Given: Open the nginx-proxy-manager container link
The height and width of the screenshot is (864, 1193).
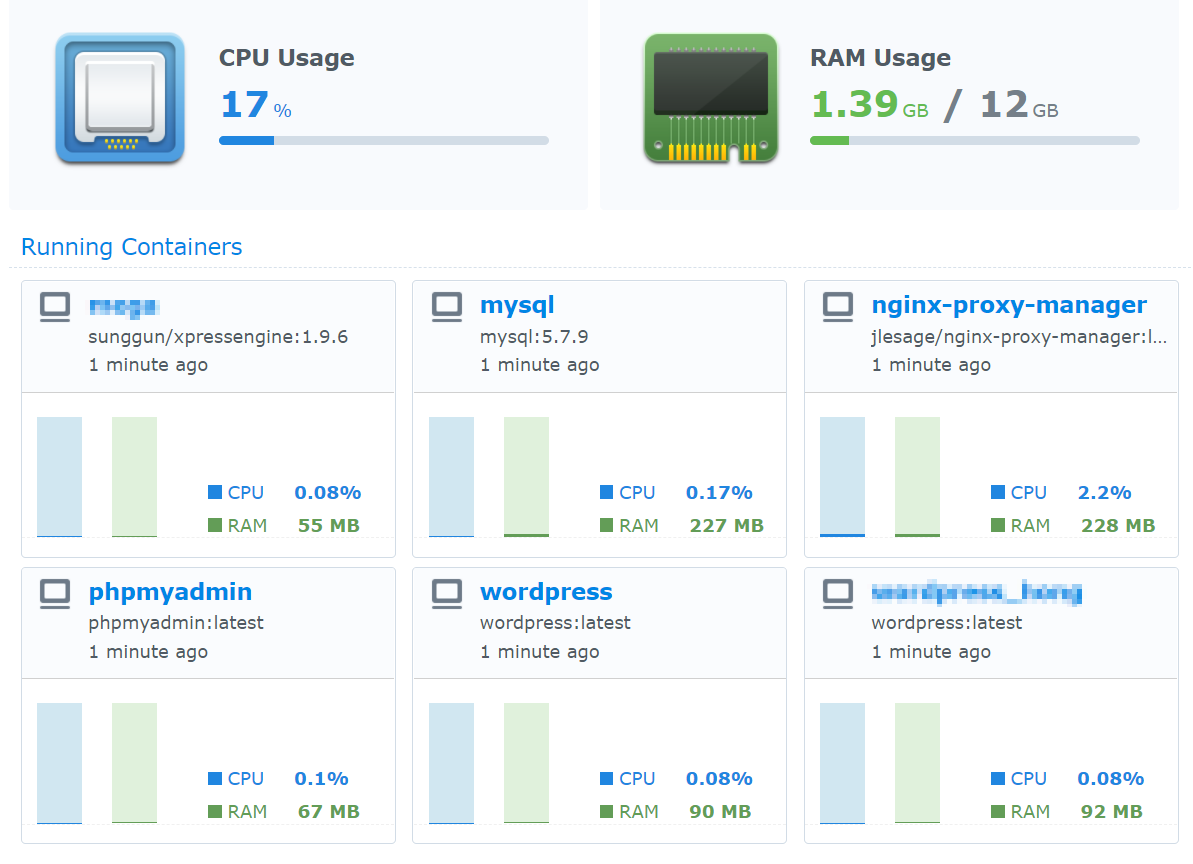Looking at the screenshot, I should (x=1009, y=305).
